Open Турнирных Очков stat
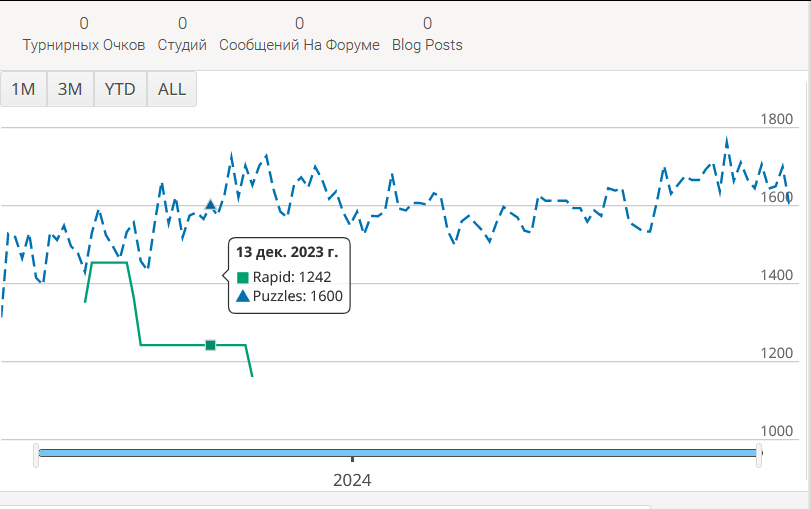The height and width of the screenshot is (509, 811). pyautogui.click(x=84, y=35)
